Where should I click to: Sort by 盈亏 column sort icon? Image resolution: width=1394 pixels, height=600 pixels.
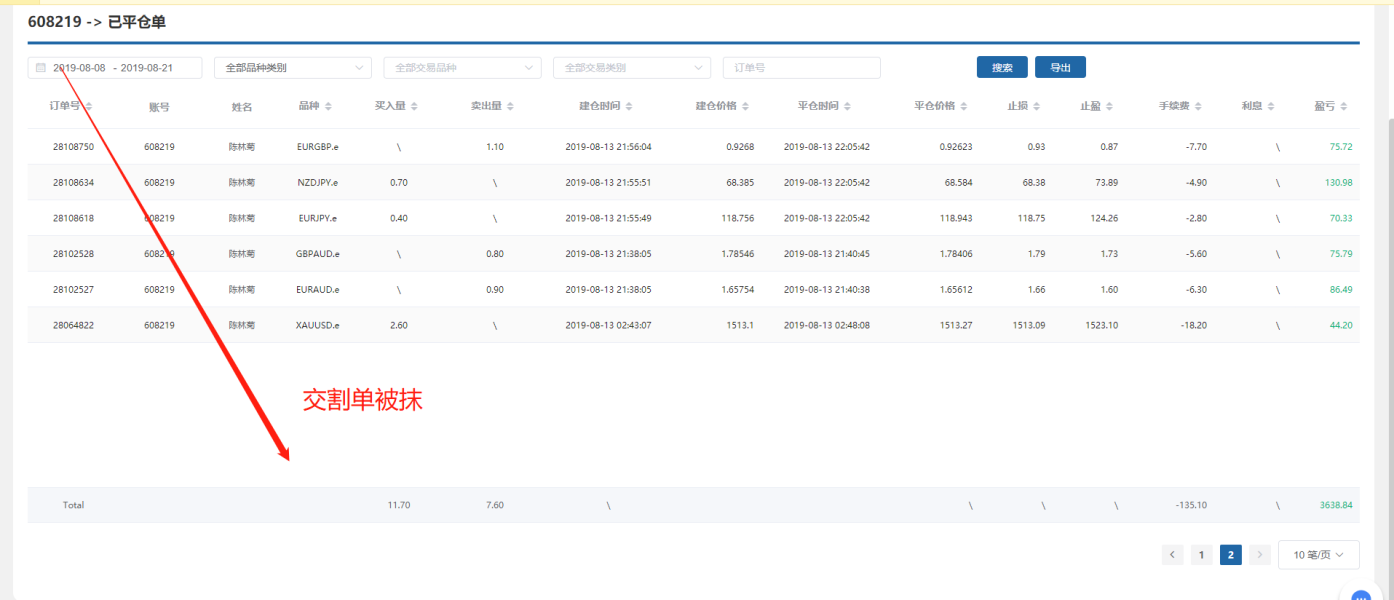click(x=1344, y=106)
